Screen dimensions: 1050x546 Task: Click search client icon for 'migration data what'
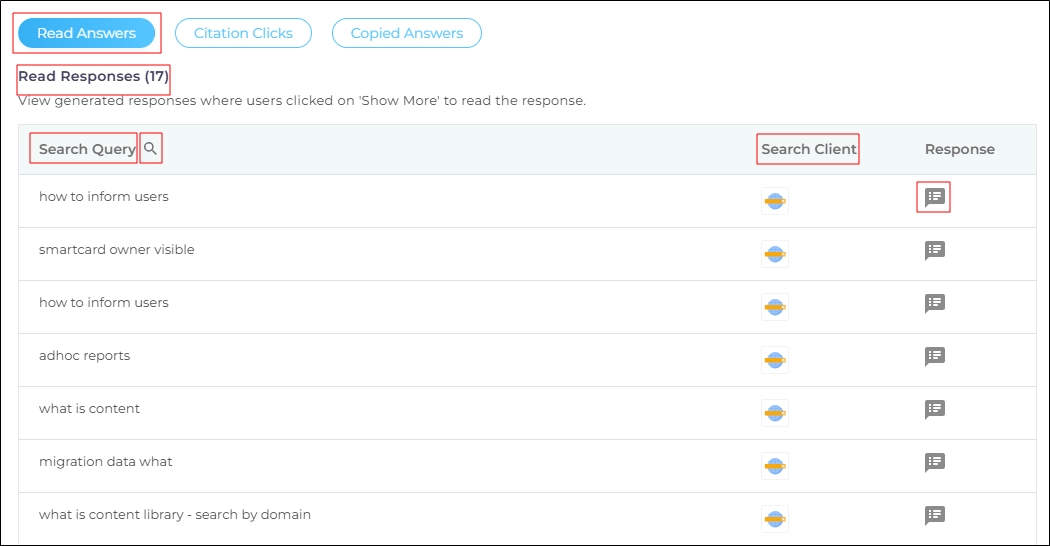[774, 466]
